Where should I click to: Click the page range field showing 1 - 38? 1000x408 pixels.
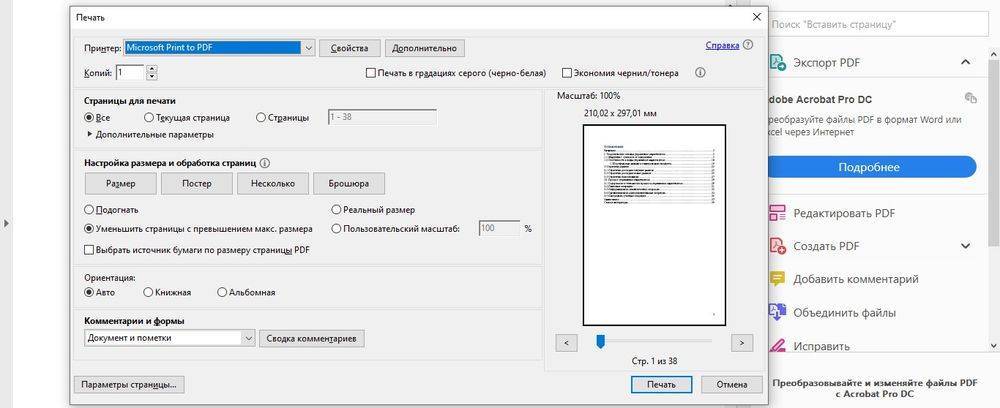click(x=382, y=117)
